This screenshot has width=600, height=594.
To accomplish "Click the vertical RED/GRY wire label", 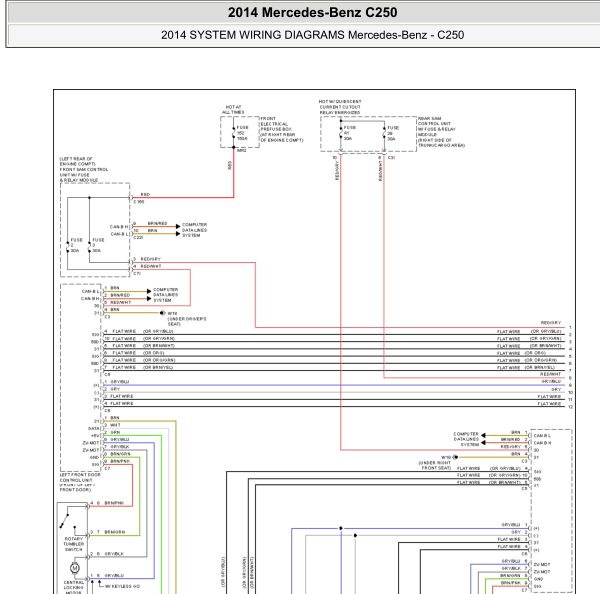I will (x=337, y=171).
